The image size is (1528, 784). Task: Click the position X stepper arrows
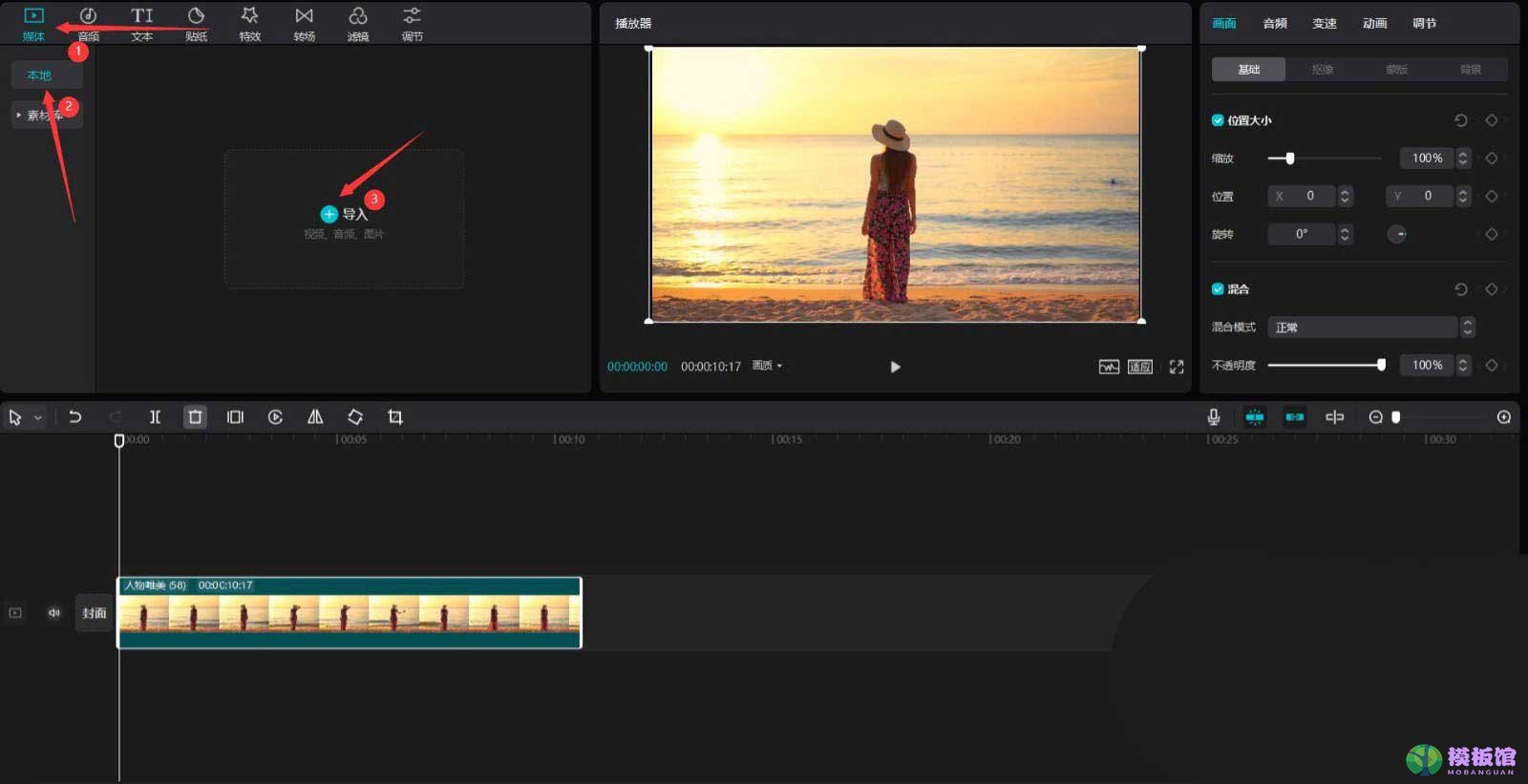click(1345, 196)
